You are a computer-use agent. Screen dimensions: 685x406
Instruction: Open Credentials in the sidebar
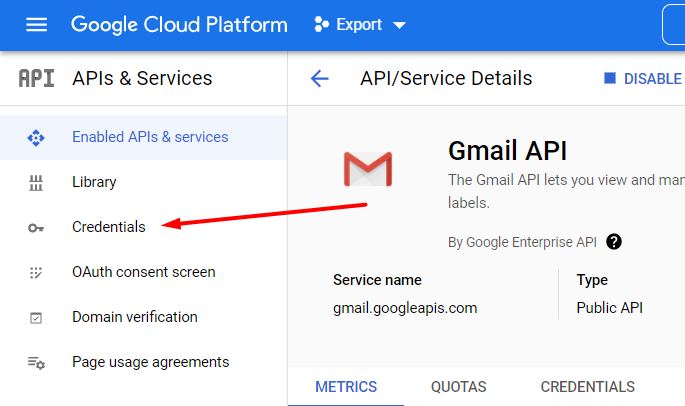144,227
